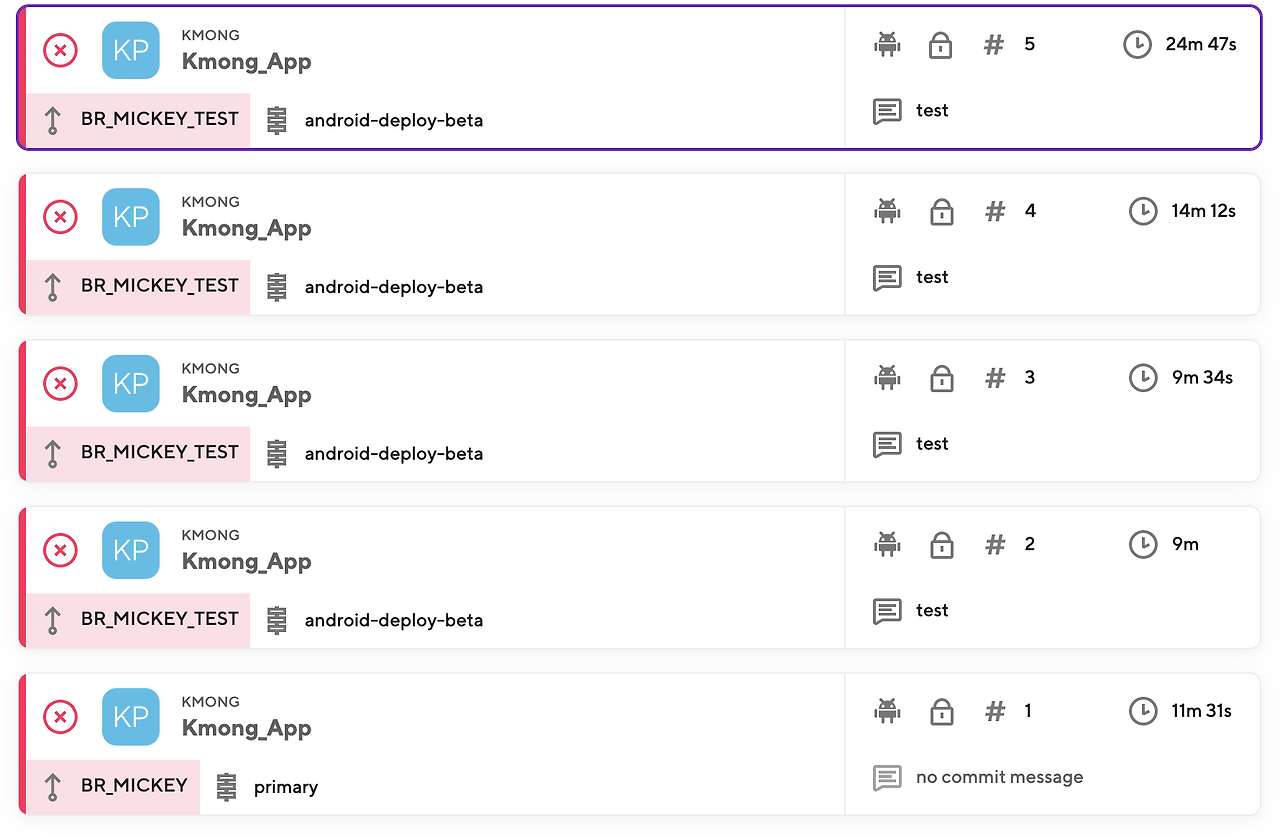The width and height of the screenshot is (1280, 839).
Task: Open Kmong_App title on build #1
Action: tap(246, 729)
